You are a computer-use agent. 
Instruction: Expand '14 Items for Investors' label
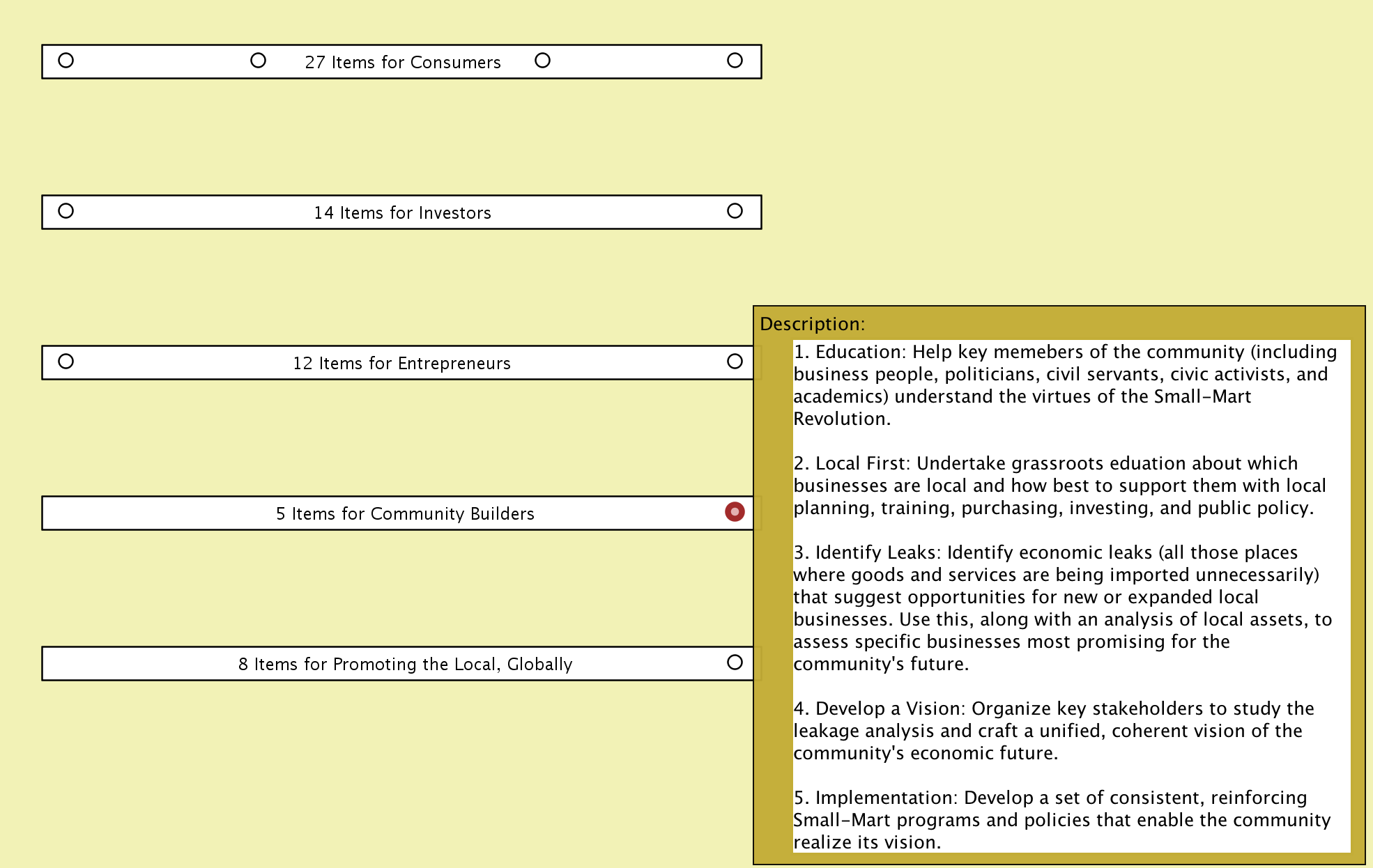[x=402, y=213]
